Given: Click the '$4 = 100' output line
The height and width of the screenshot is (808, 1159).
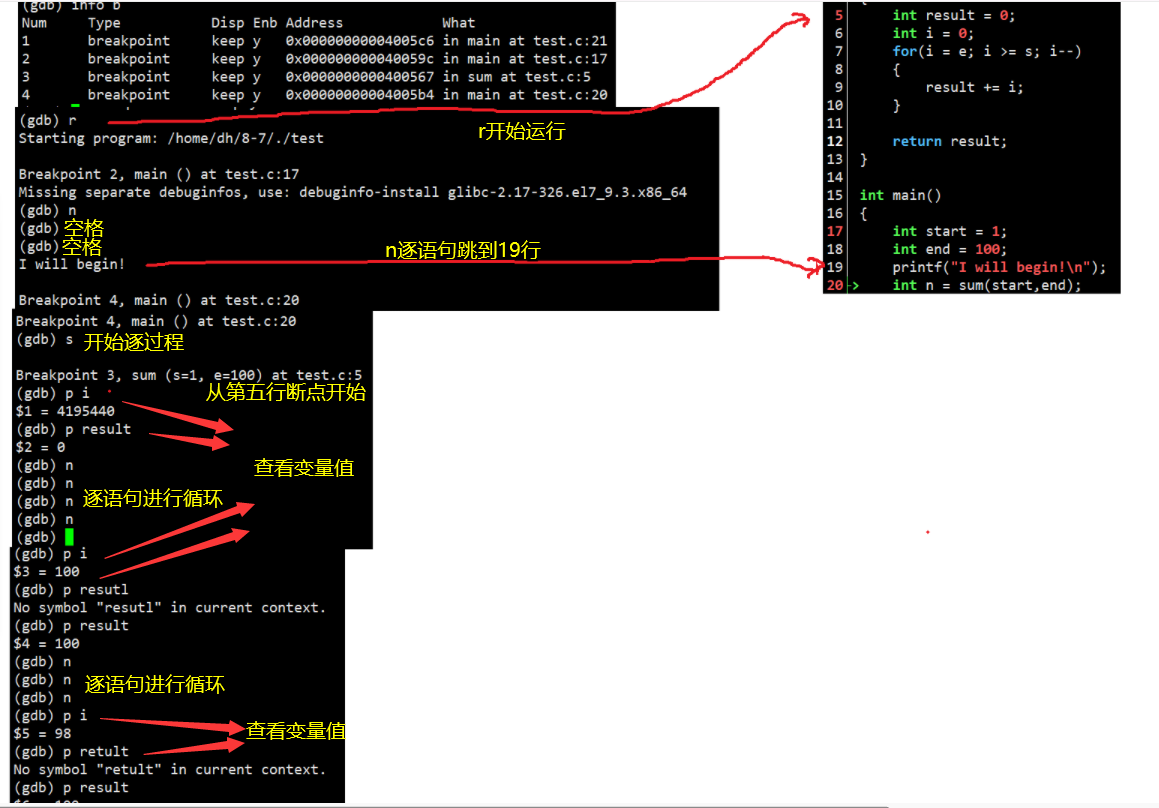Looking at the screenshot, I should pyautogui.click(x=47, y=643).
